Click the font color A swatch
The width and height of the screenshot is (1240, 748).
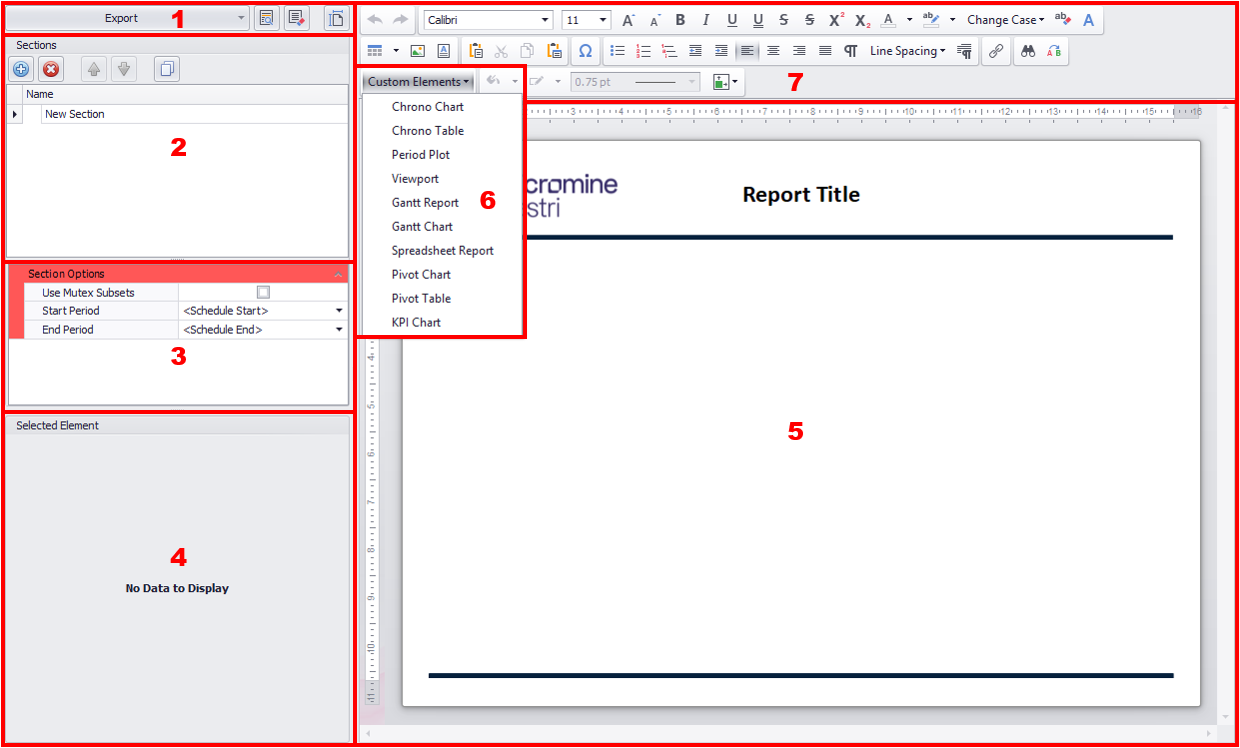click(x=888, y=20)
